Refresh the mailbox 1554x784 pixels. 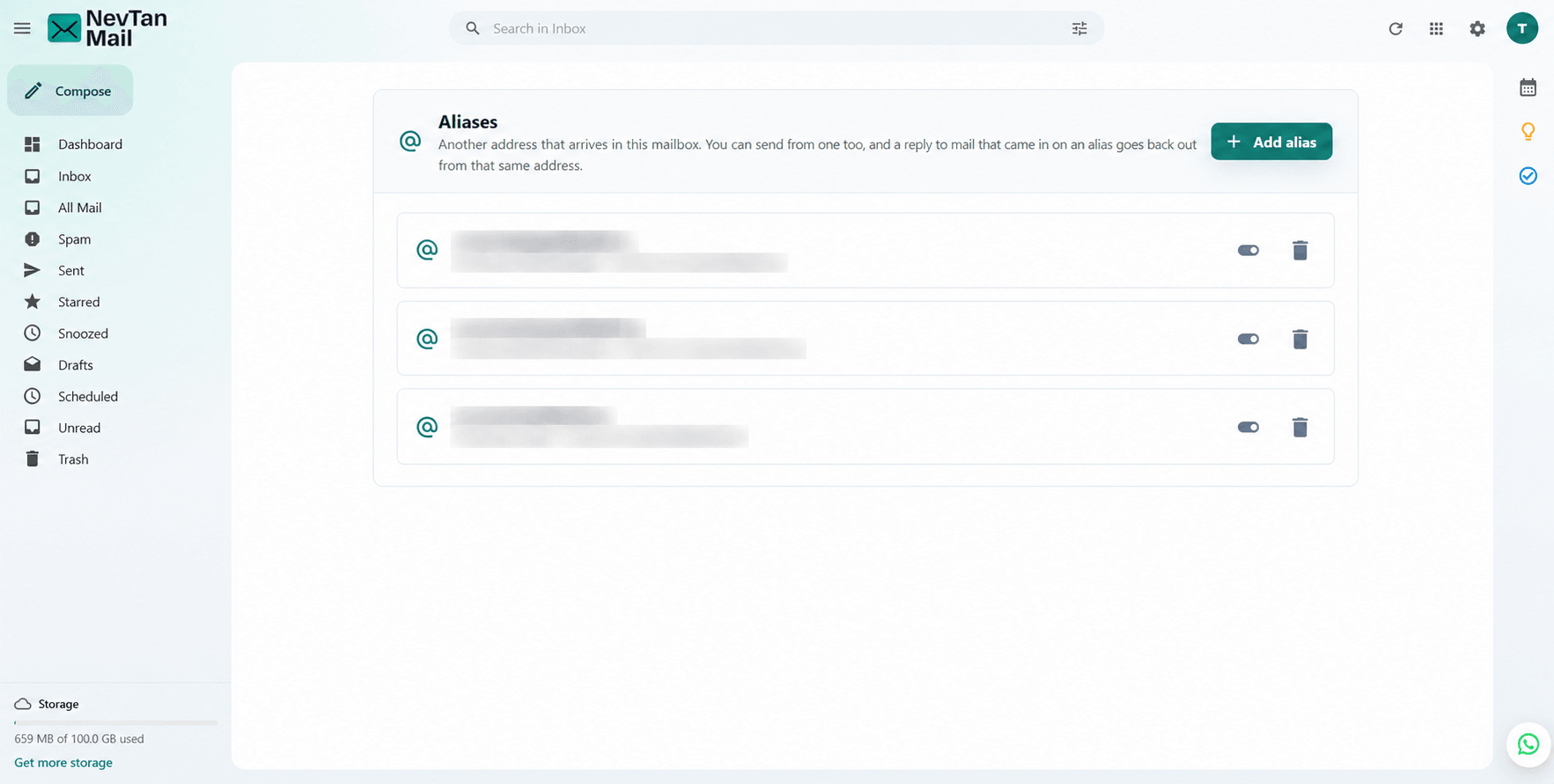[1396, 28]
